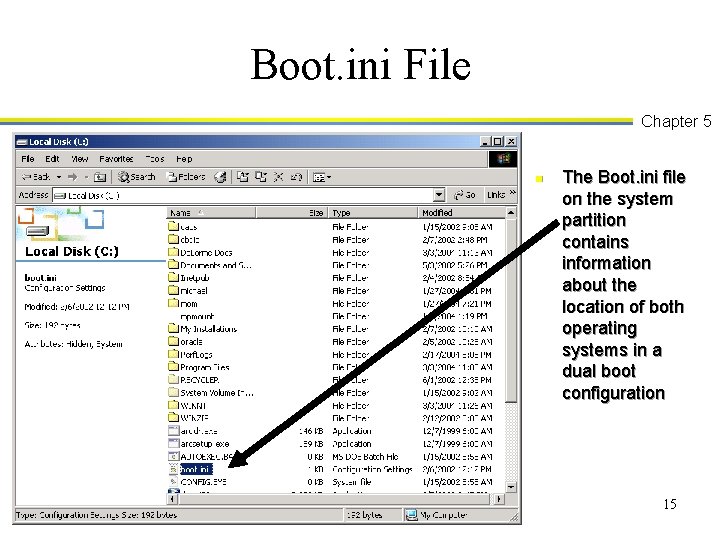Click inside the Address bar field

coord(243,195)
